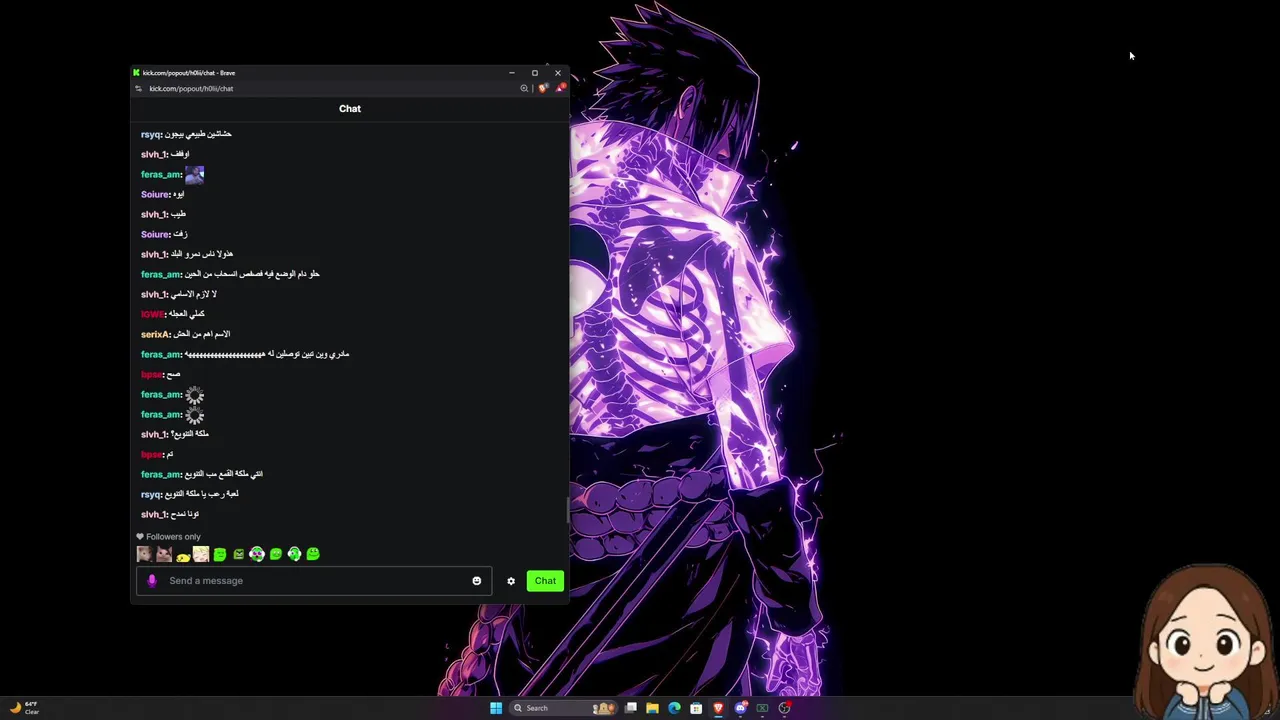This screenshot has width=1280, height=720.
Task: Click the chat scrollbar thumb
Action: [567, 510]
